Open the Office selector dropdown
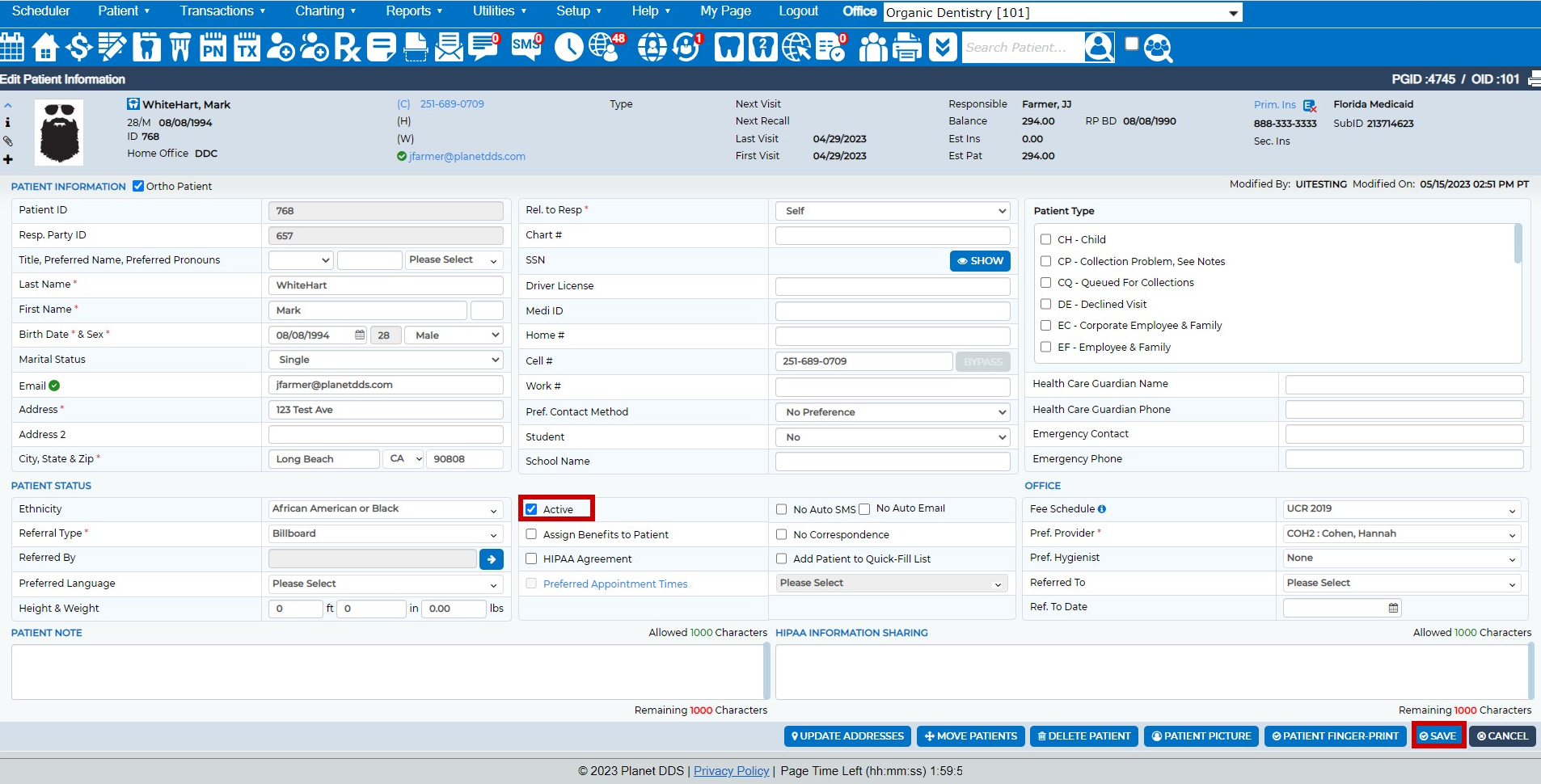1541x784 pixels. click(x=1062, y=13)
